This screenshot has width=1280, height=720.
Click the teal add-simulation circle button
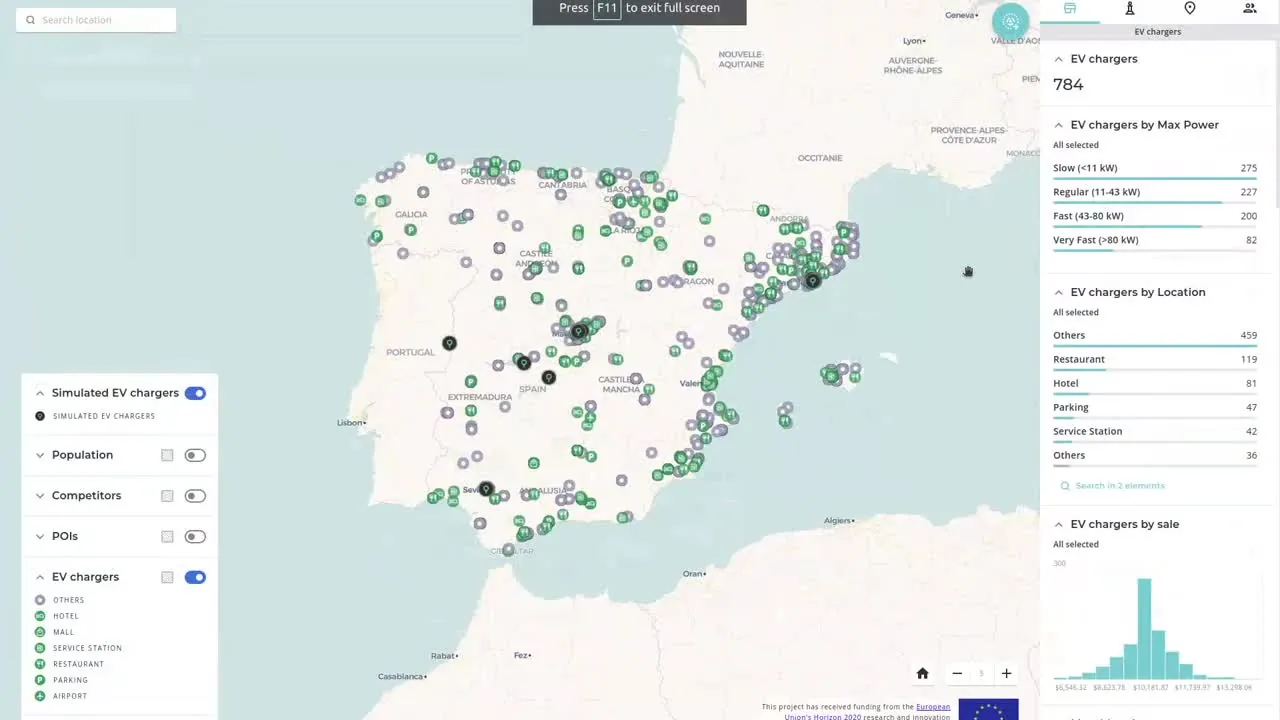(1010, 22)
